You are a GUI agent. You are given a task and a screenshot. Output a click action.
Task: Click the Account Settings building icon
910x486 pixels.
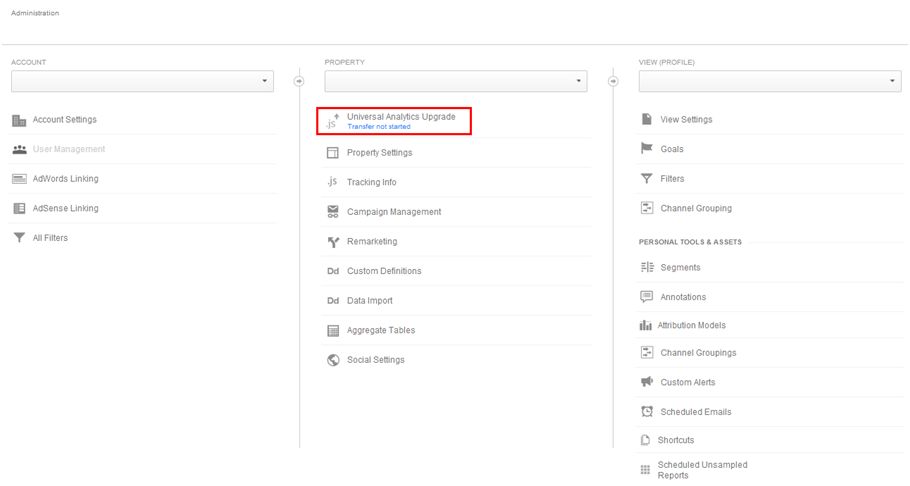(19, 120)
